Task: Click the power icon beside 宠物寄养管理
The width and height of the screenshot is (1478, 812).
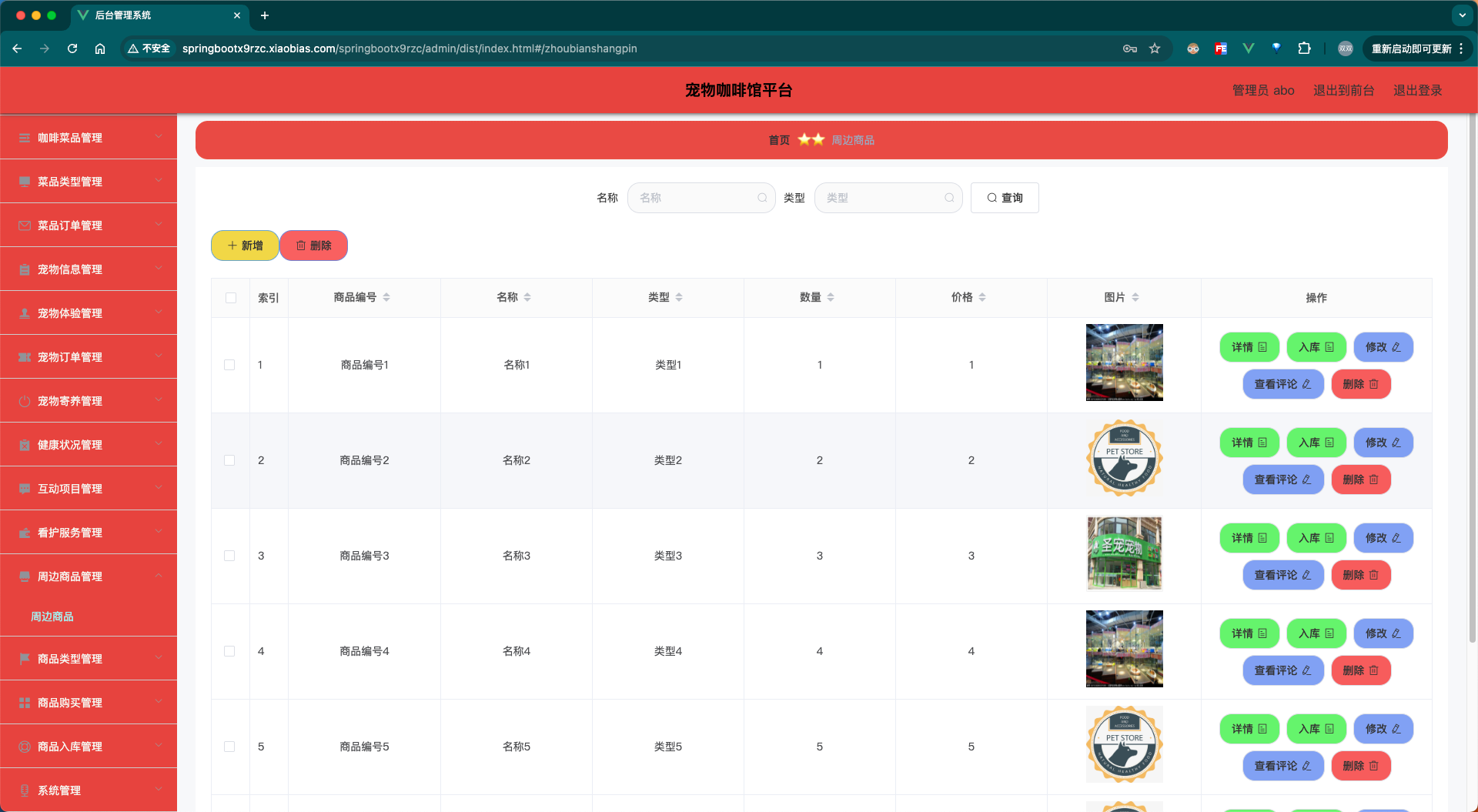Action: click(x=25, y=401)
